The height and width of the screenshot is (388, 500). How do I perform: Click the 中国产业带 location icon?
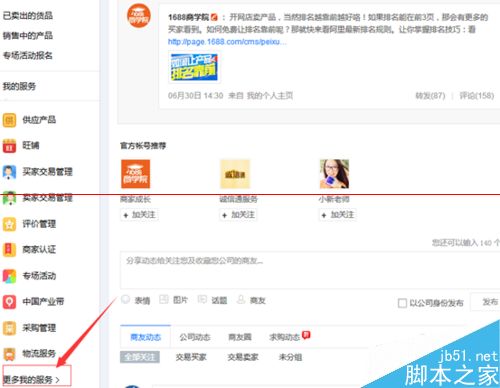tap(9, 302)
